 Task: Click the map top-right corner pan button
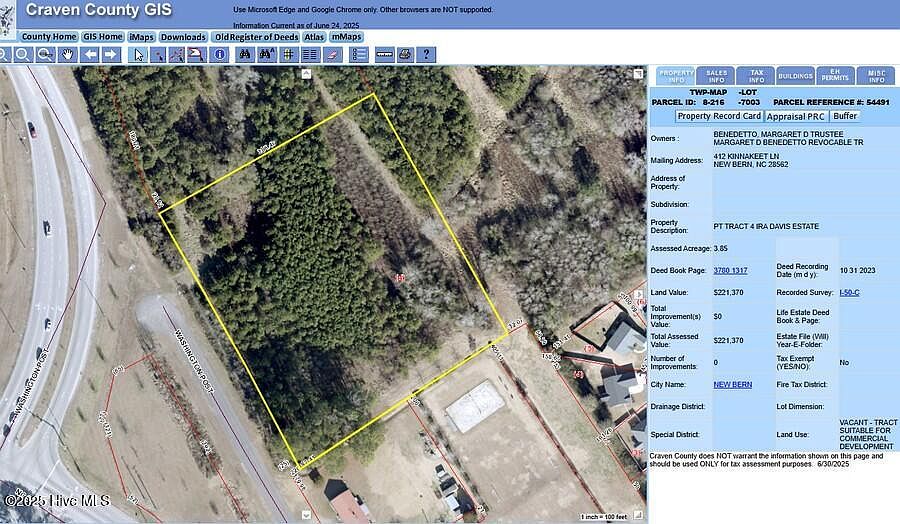(x=638, y=73)
